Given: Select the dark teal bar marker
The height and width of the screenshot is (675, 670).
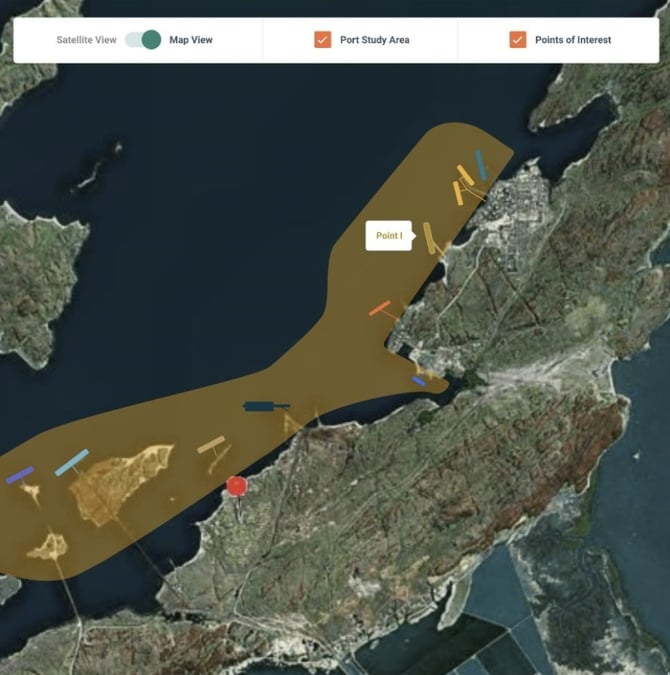Looking at the screenshot, I should coord(262,406).
